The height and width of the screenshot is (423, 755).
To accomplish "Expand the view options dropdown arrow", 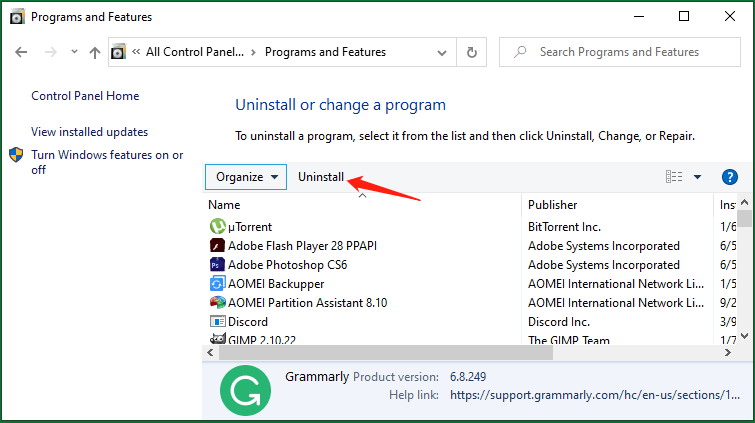I will (697, 177).
